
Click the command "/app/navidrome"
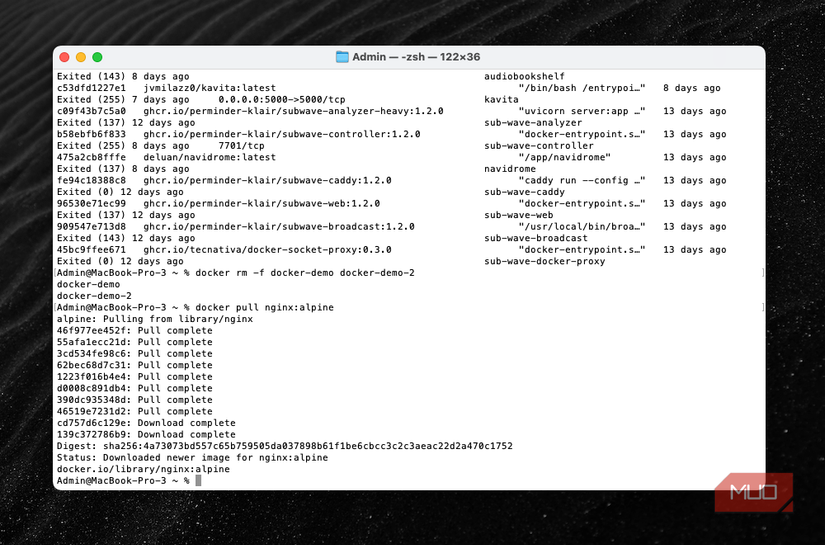(565, 157)
